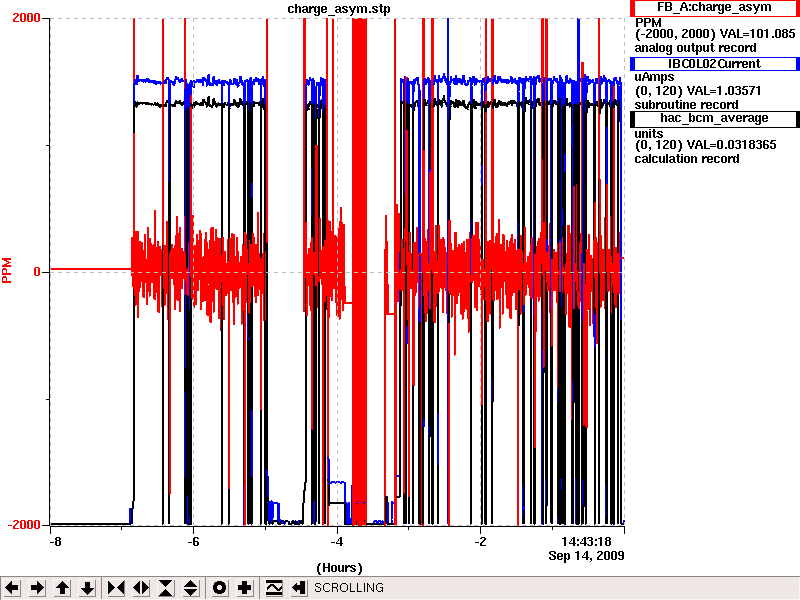This screenshot has height=600, width=800.
Task: Click the horizontal zoom-in (inward triangles) icon
Action: point(116,588)
